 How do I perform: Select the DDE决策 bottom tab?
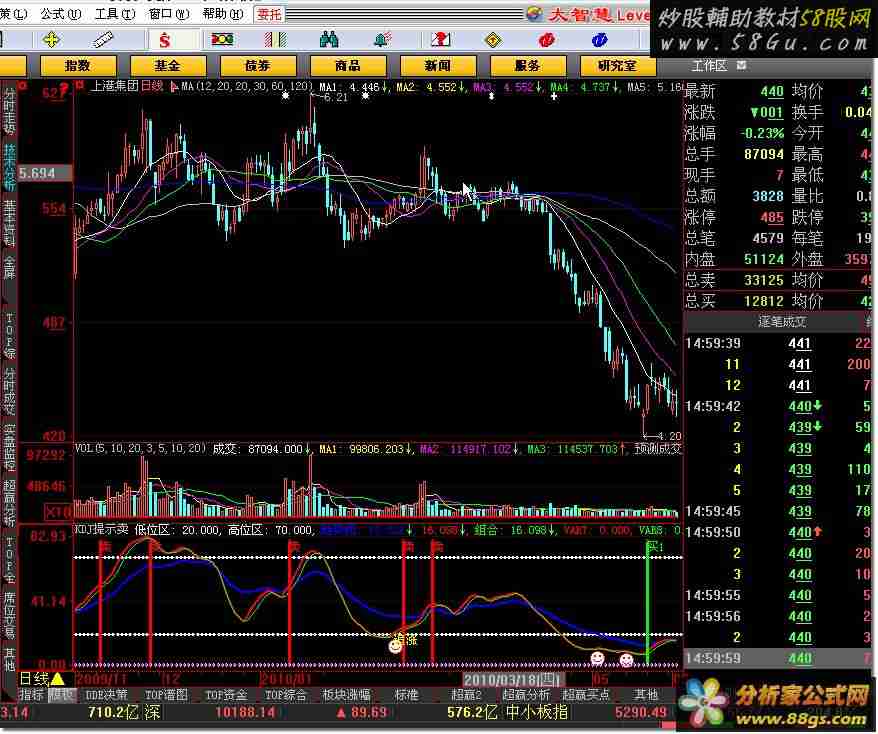pos(106,695)
